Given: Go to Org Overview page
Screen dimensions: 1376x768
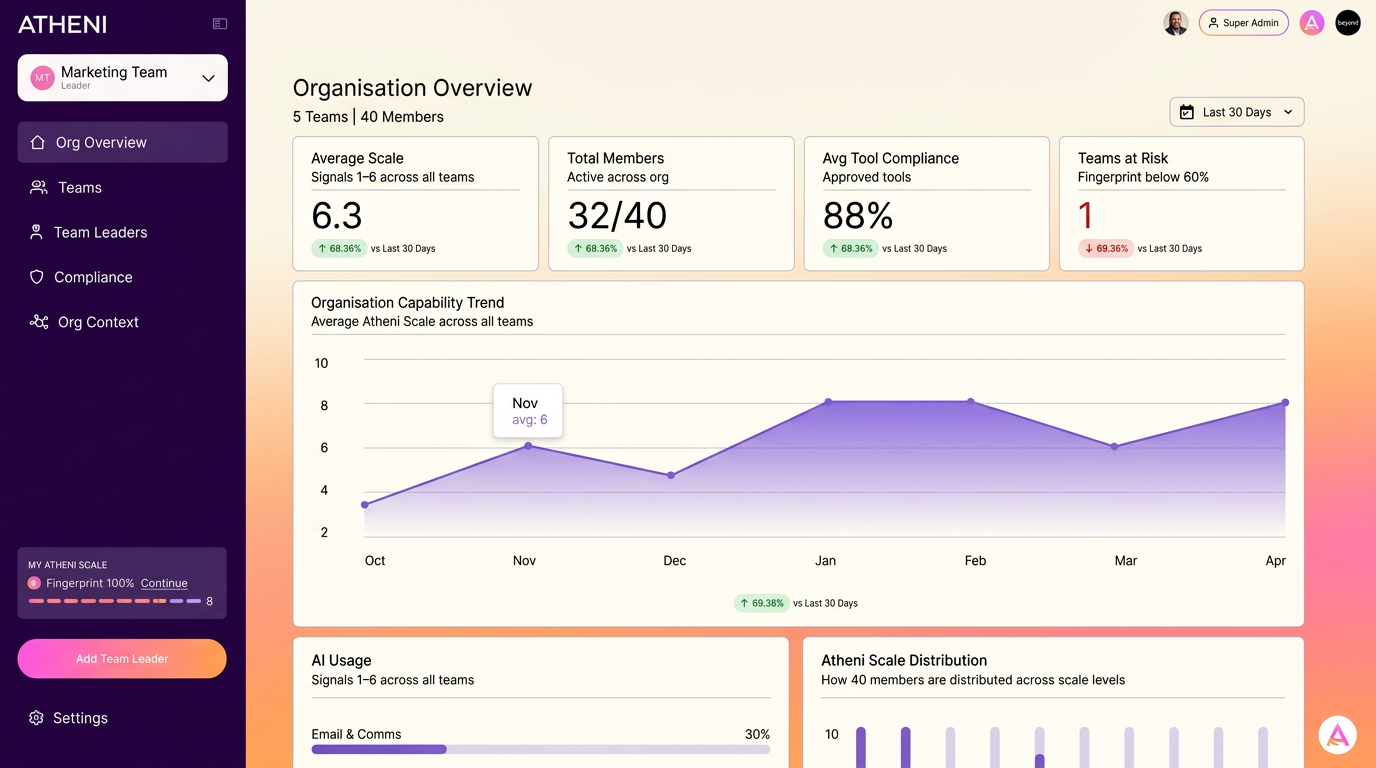Looking at the screenshot, I should tap(122, 142).
